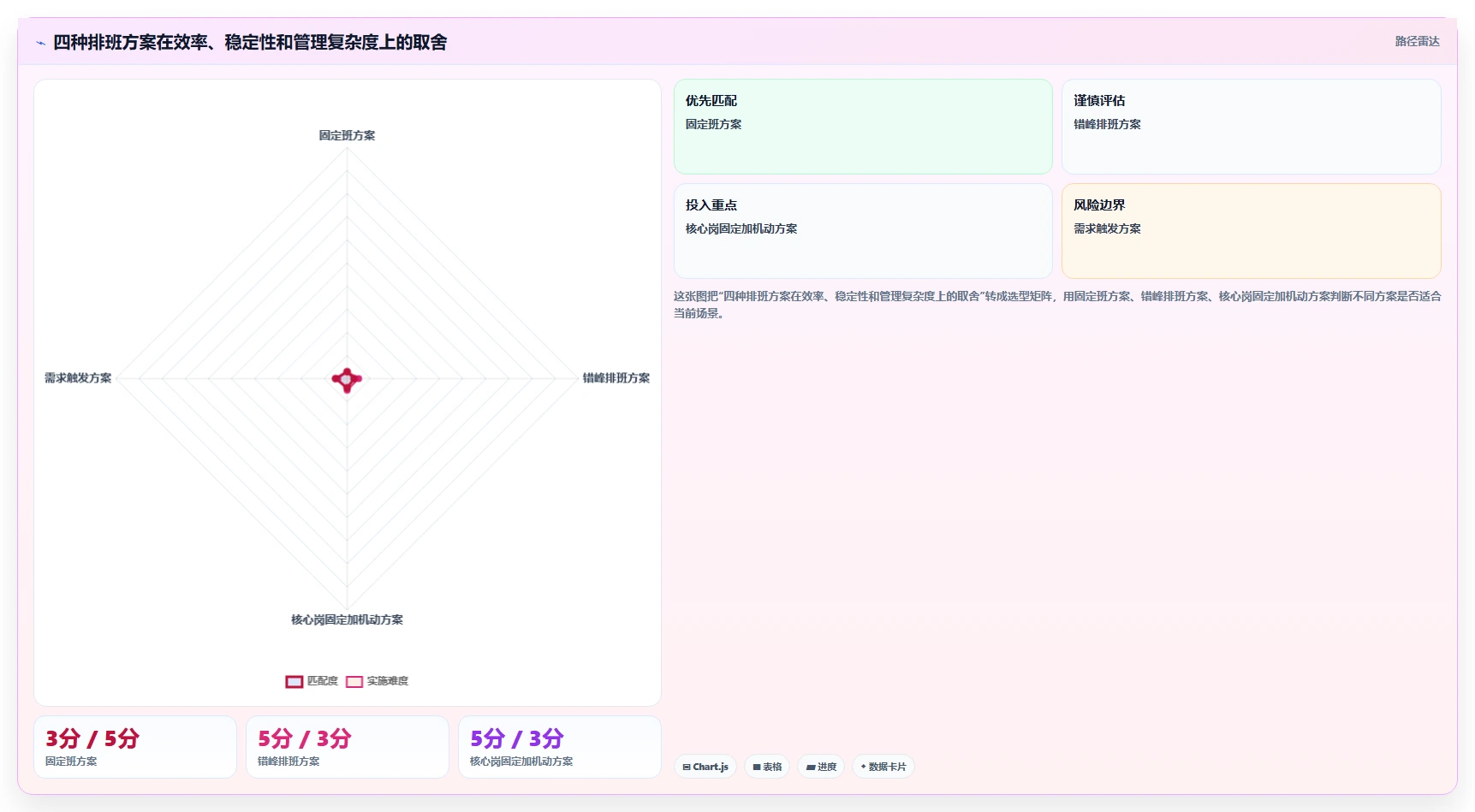Click 错峰排班方案 under the 谨慎评估 heading
The height and width of the screenshot is (812, 1475).
click(1107, 124)
